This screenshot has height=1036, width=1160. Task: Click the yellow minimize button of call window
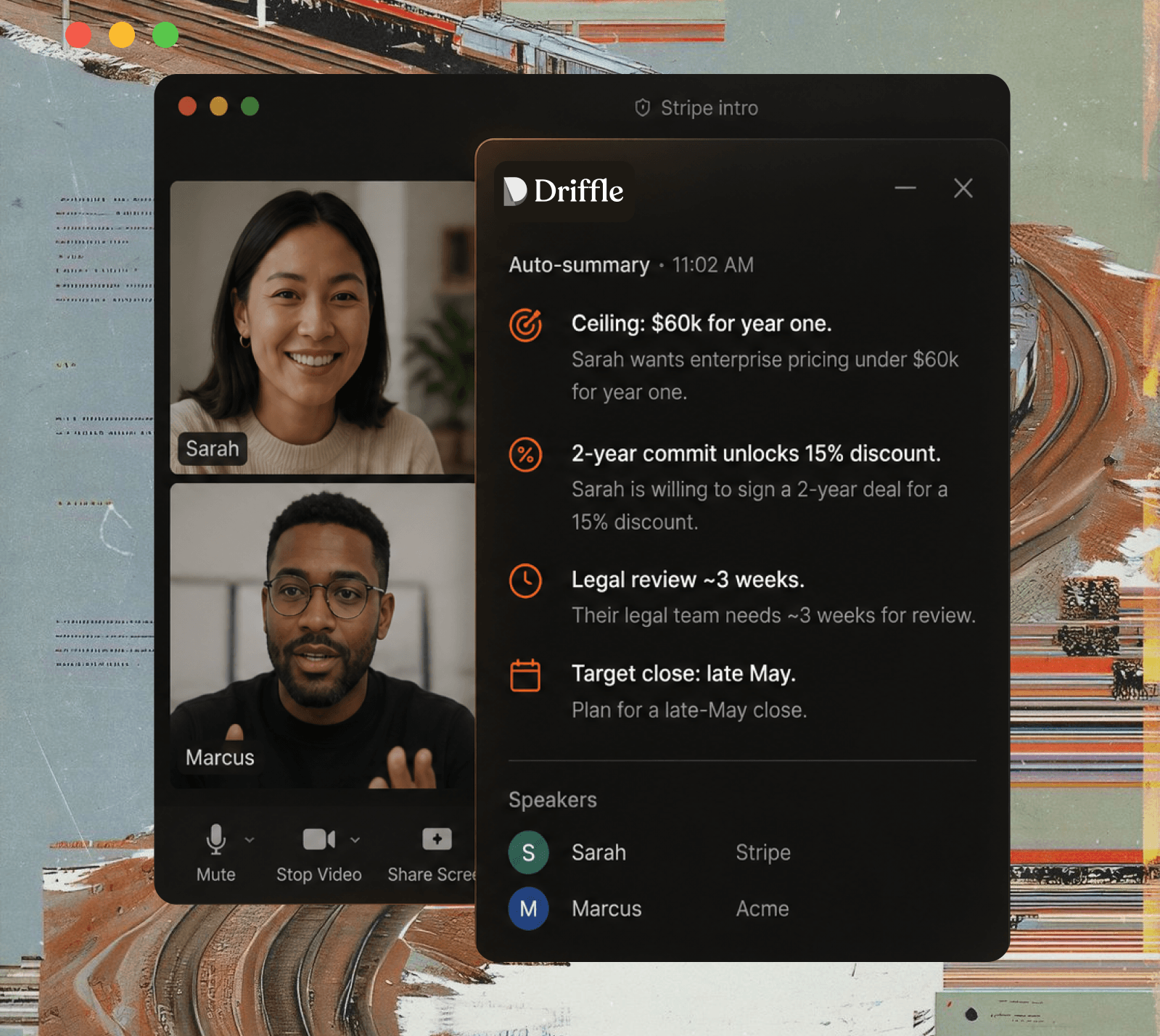219,107
